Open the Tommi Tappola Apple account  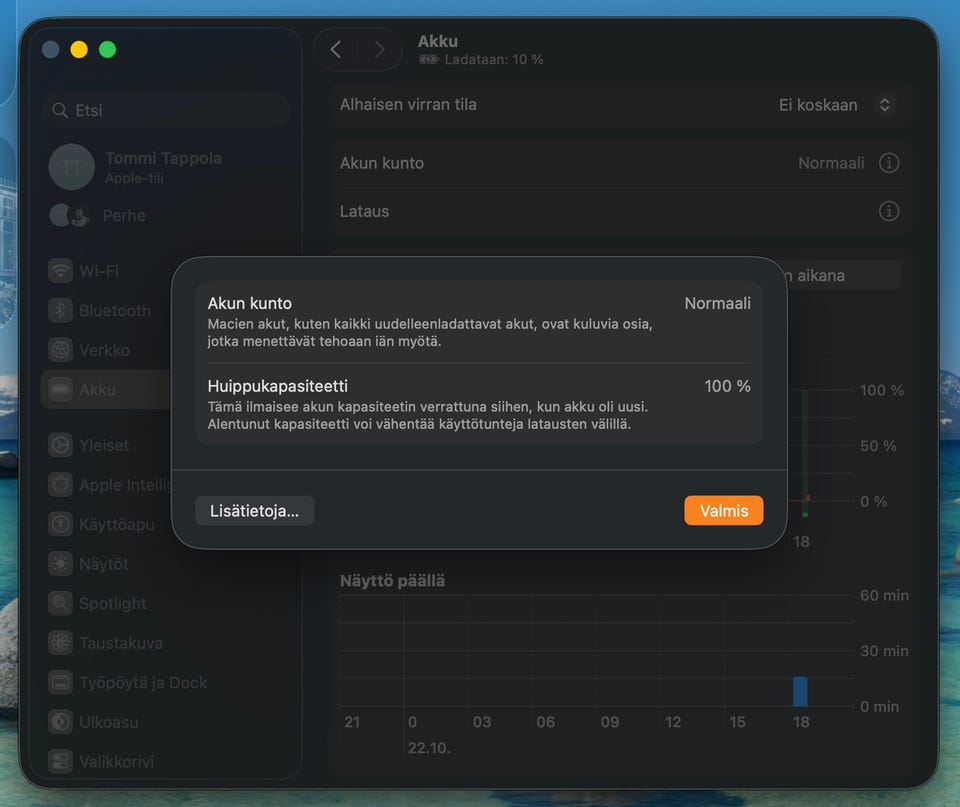(x=165, y=167)
